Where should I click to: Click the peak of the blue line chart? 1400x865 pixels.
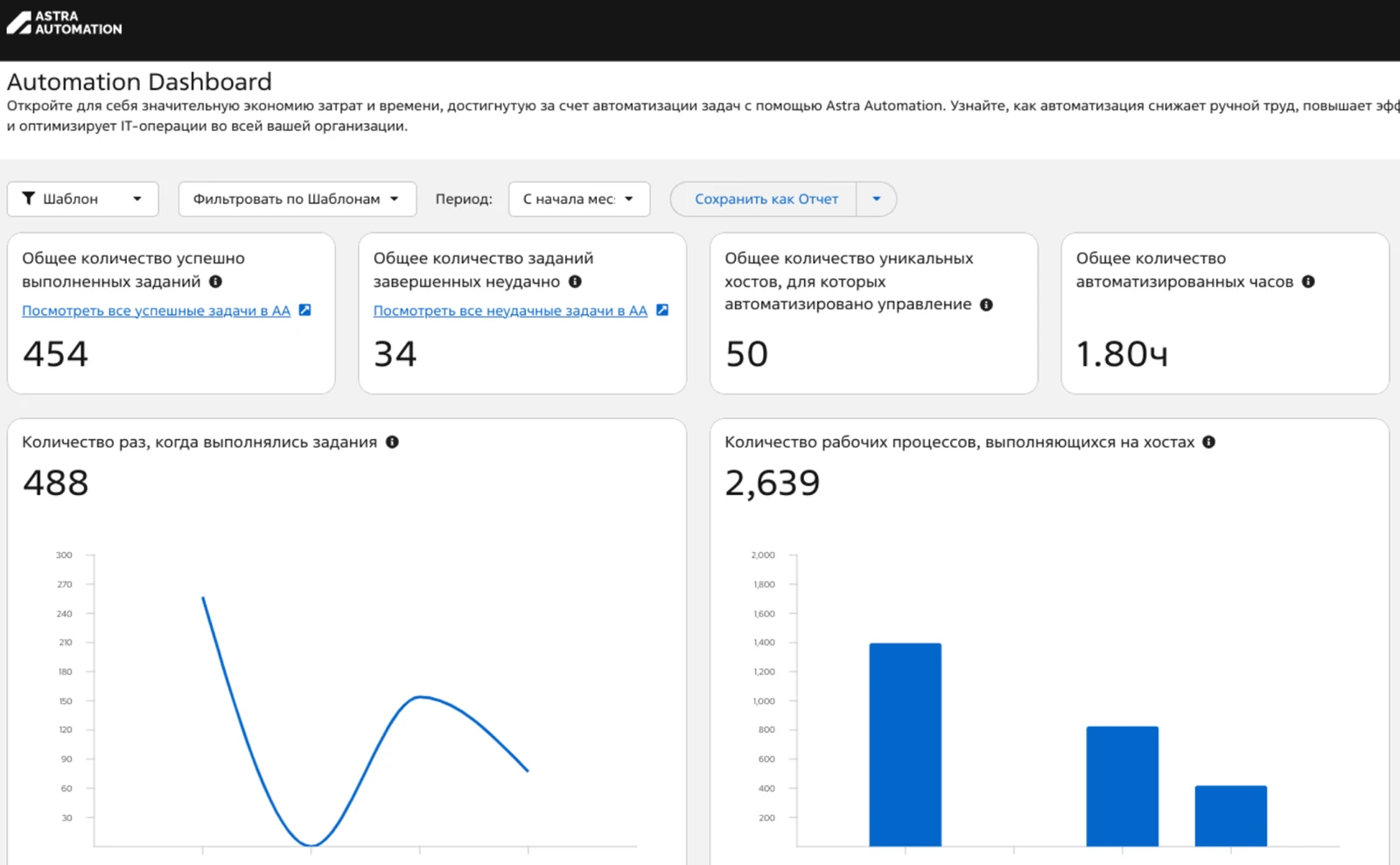point(204,598)
